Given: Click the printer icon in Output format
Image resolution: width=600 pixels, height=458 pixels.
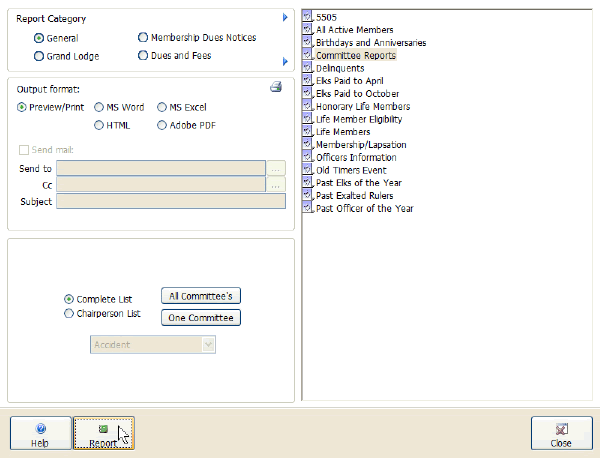Looking at the screenshot, I should point(276,88).
